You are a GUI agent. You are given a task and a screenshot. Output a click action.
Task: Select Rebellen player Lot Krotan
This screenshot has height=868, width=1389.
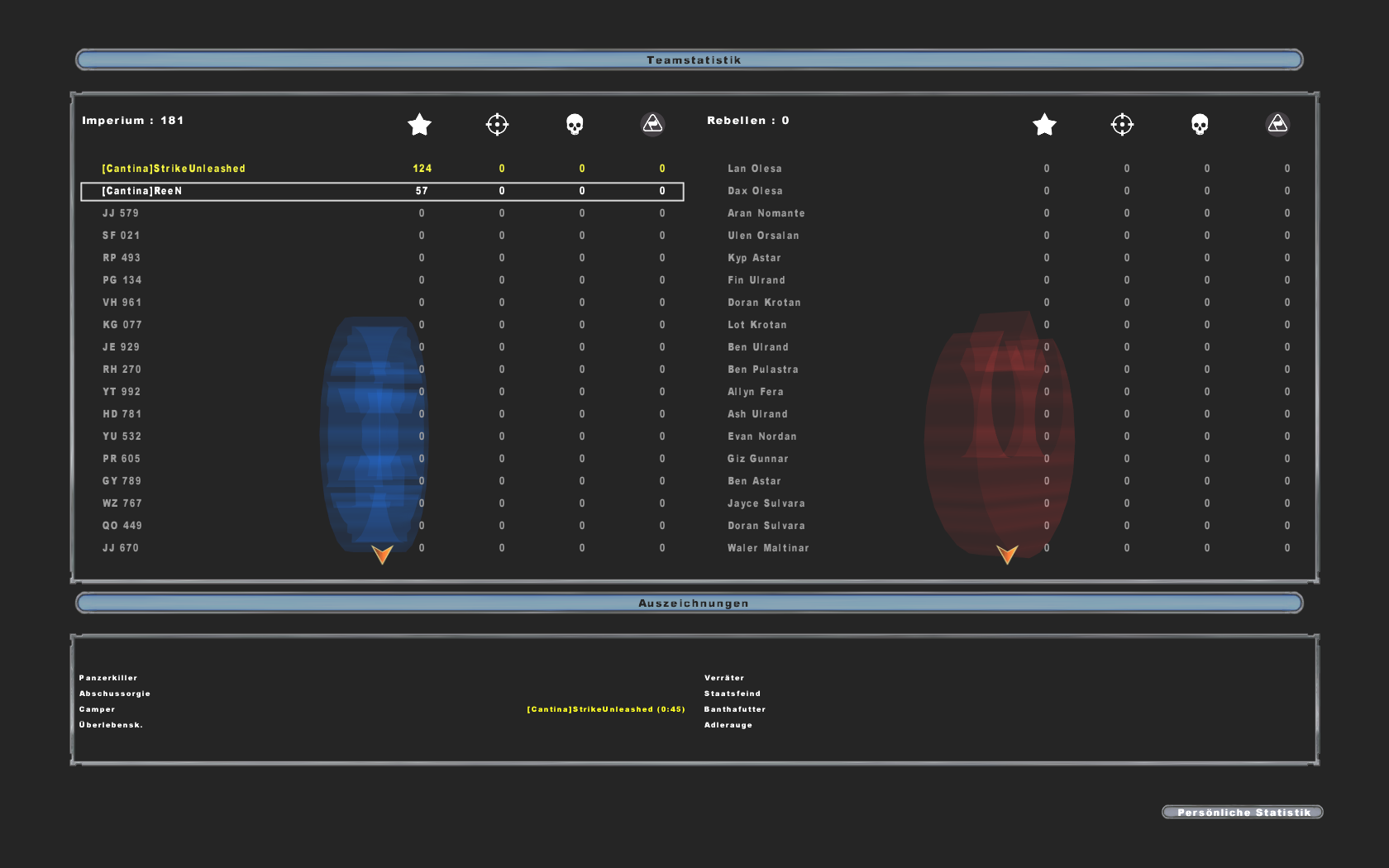[x=757, y=325]
